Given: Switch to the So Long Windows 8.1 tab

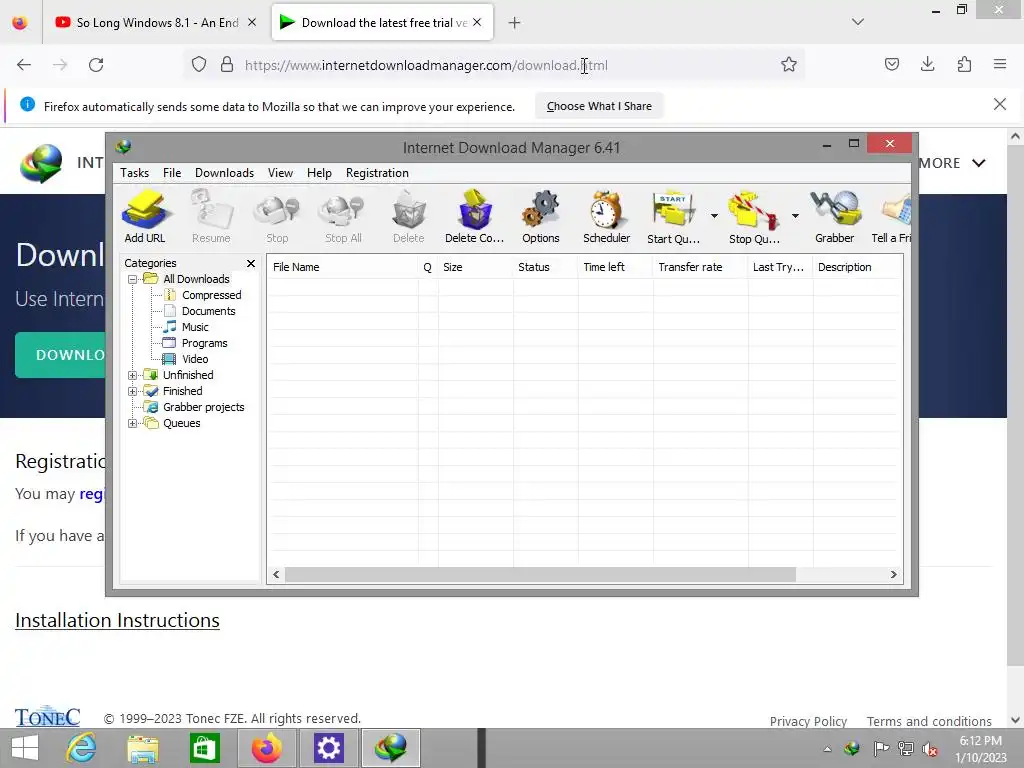Looking at the screenshot, I should [155, 23].
